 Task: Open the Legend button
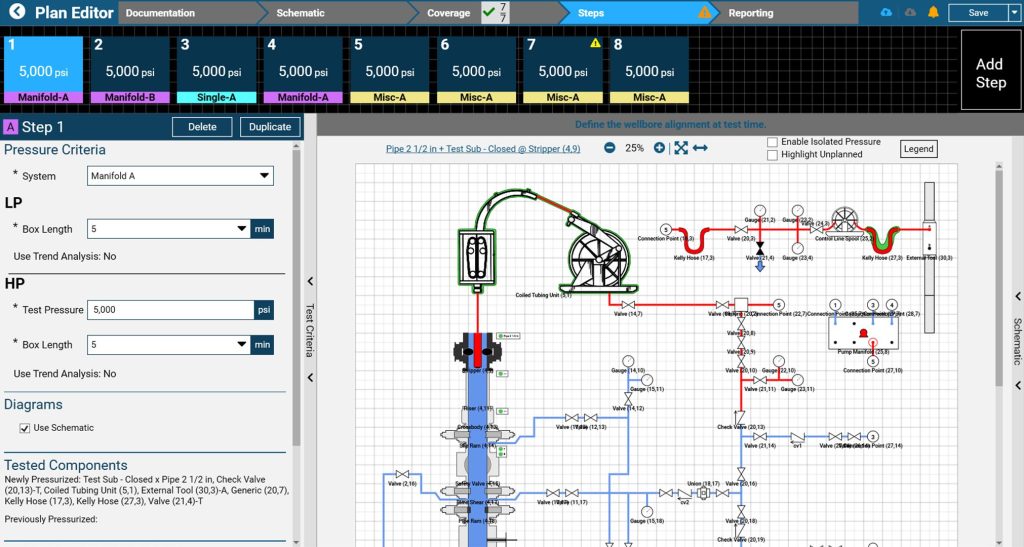918,149
